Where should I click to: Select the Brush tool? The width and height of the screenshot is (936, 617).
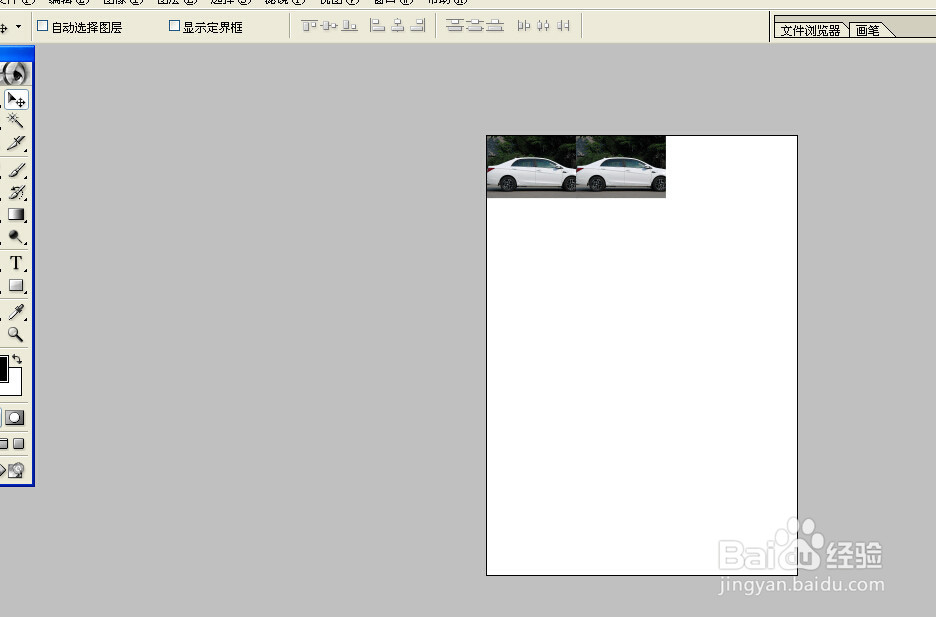pyautogui.click(x=16, y=170)
